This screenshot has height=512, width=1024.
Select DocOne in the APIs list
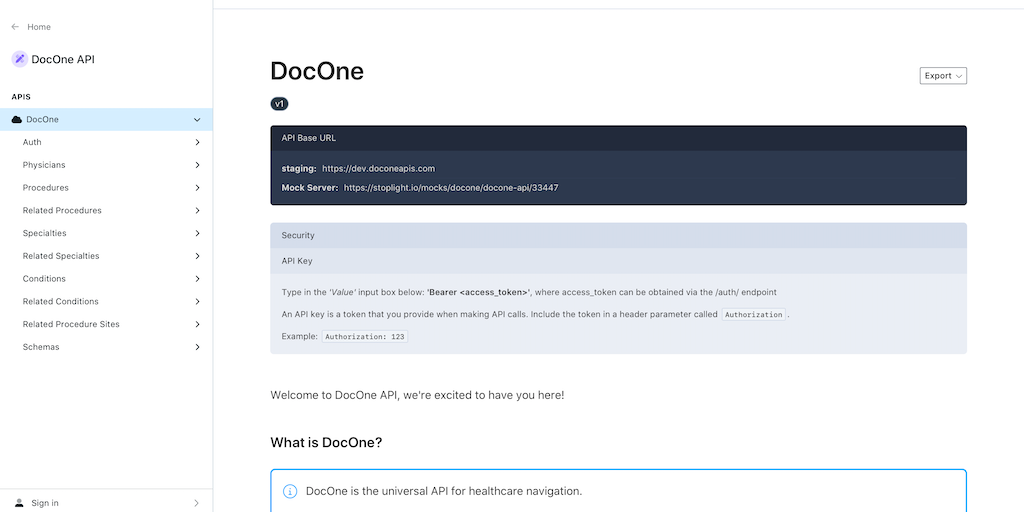coord(106,120)
